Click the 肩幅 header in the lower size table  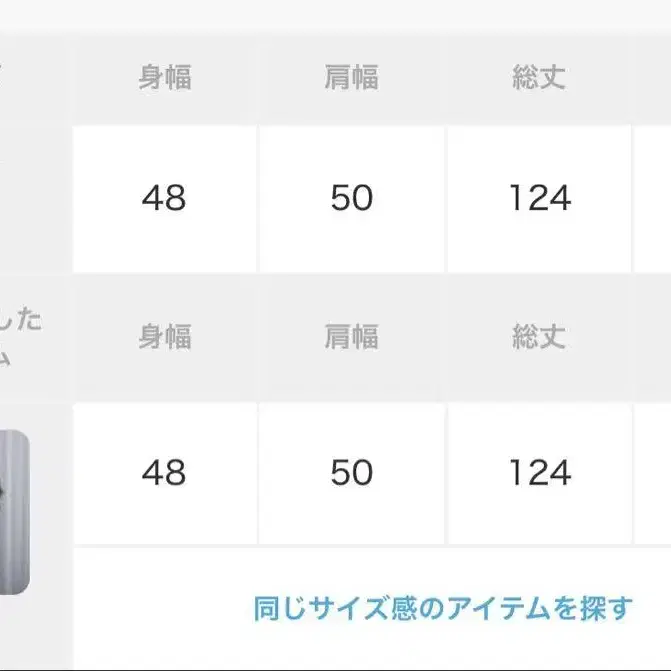click(351, 338)
